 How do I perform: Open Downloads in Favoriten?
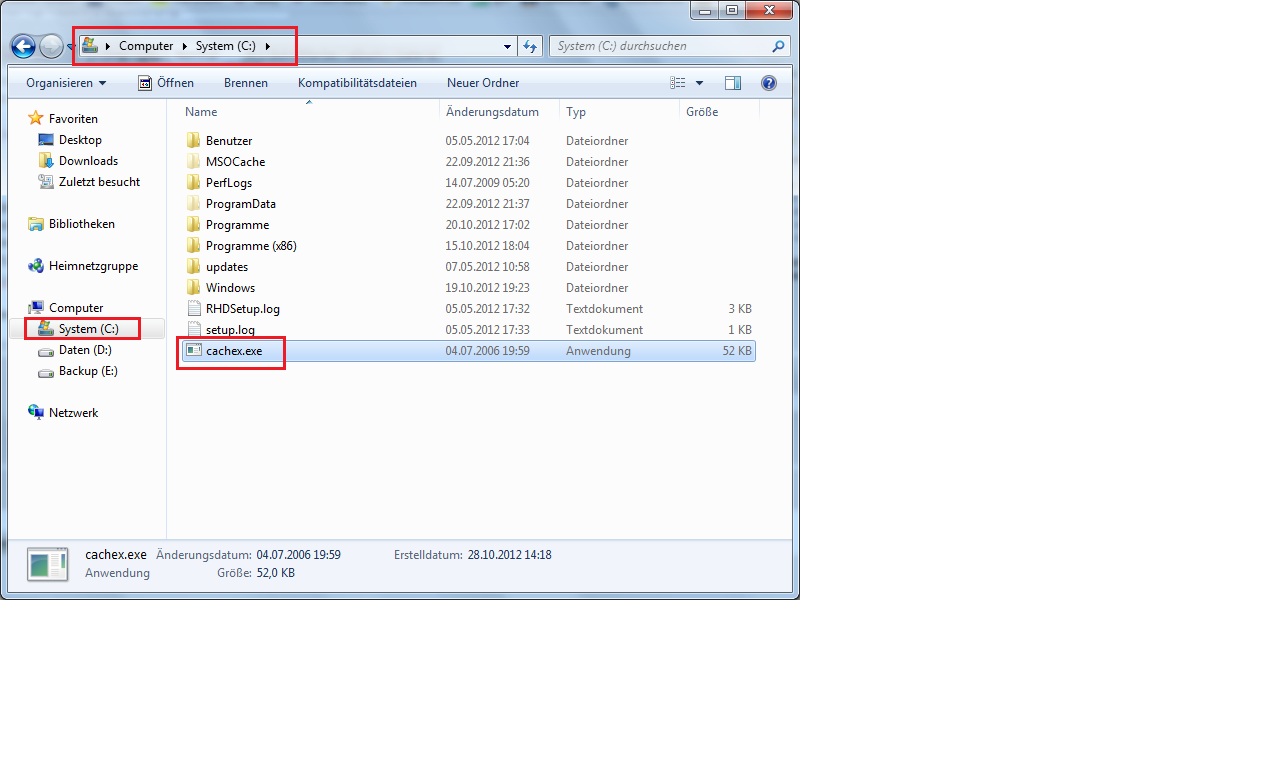point(88,161)
